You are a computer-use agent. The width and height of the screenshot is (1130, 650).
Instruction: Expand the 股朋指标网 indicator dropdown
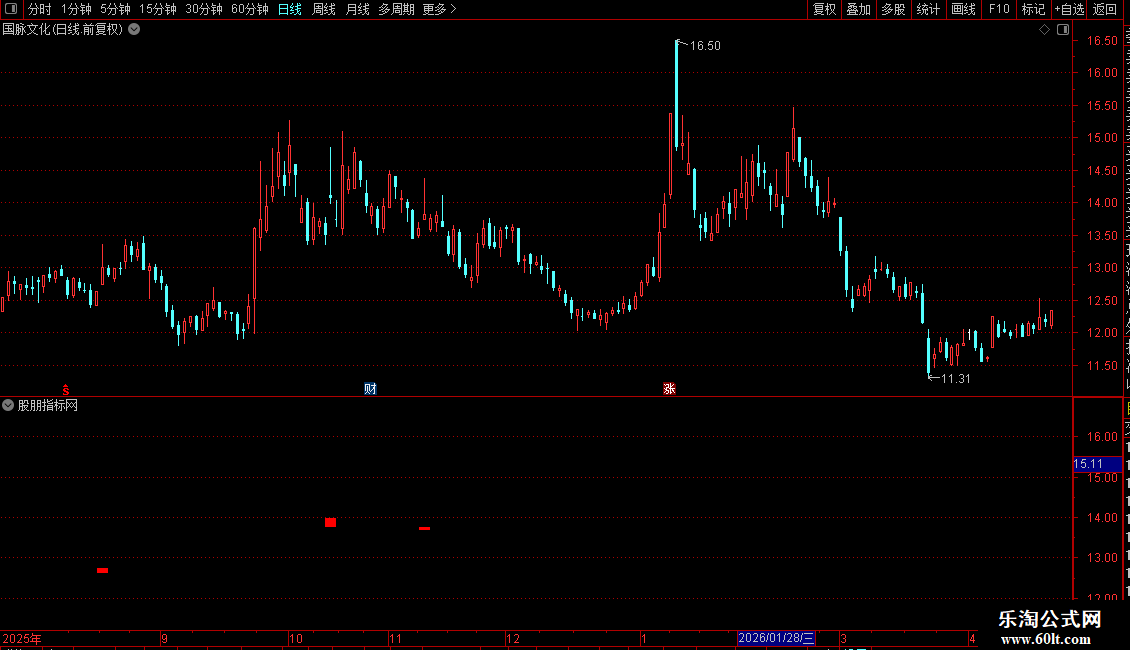8,406
